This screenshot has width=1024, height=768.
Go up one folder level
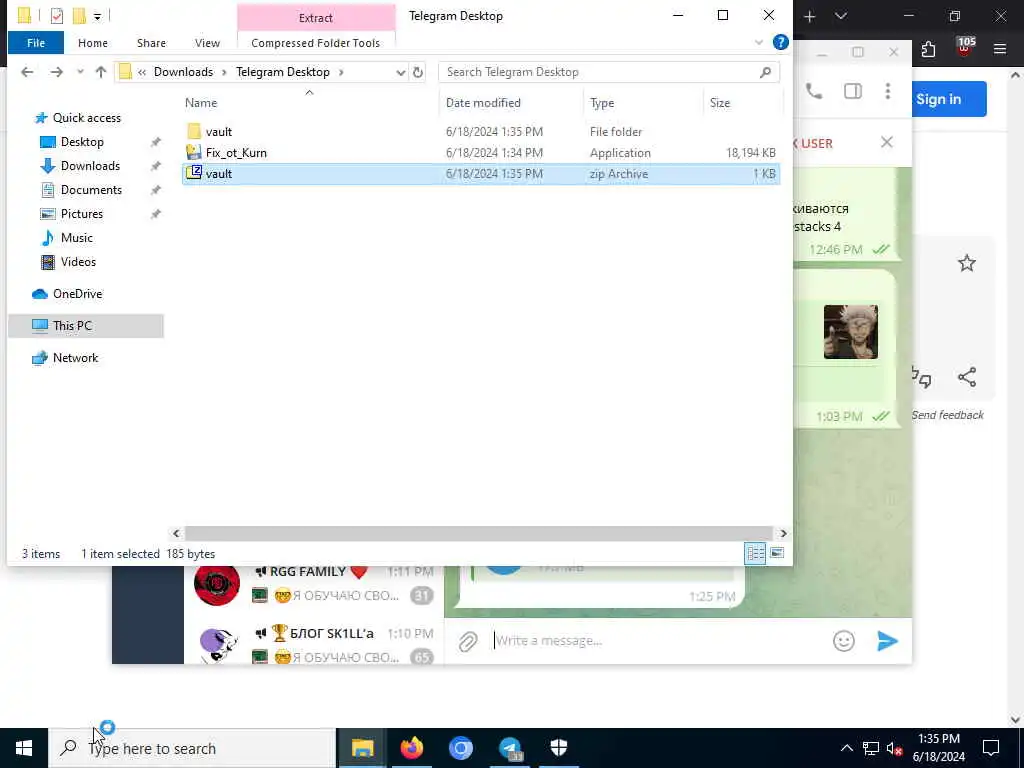(x=101, y=72)
